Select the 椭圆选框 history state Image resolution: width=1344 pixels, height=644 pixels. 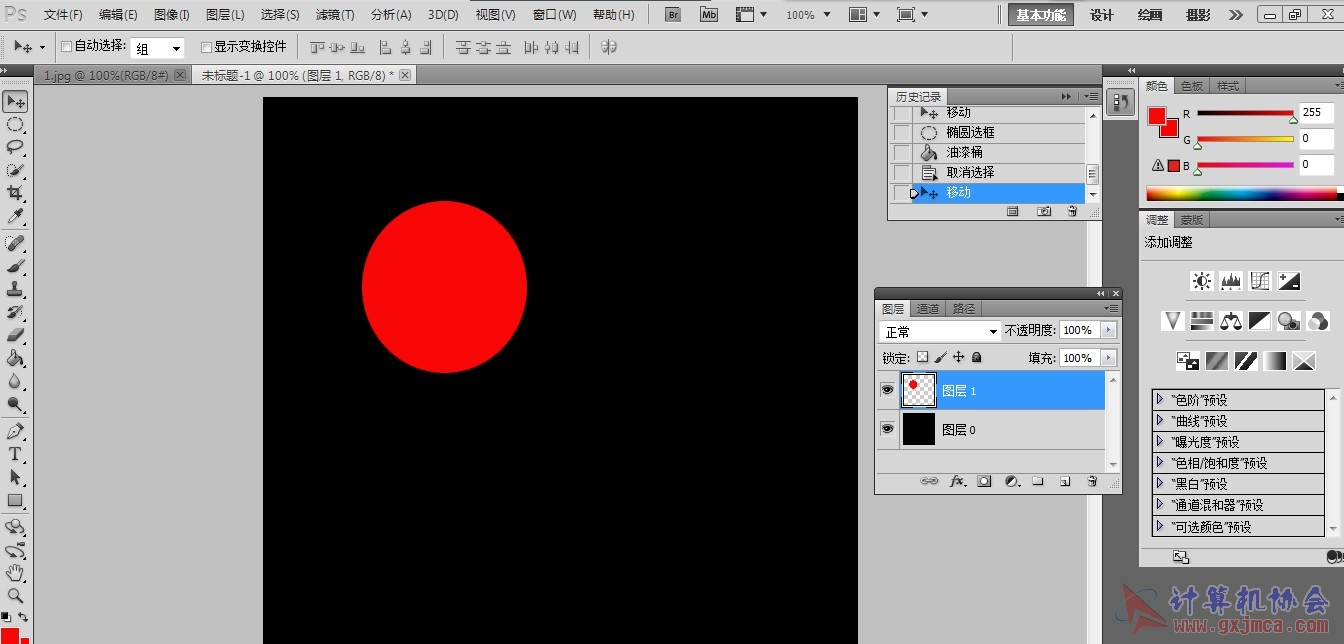click(x=970, y=132)
